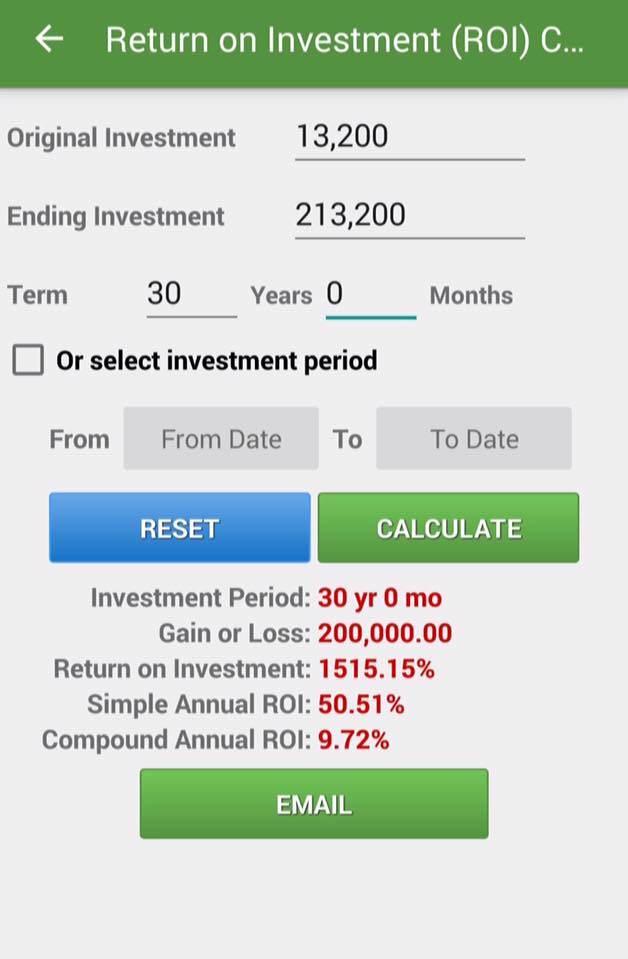
Task: Select the Term months field
Action: (x=371, y=295)
